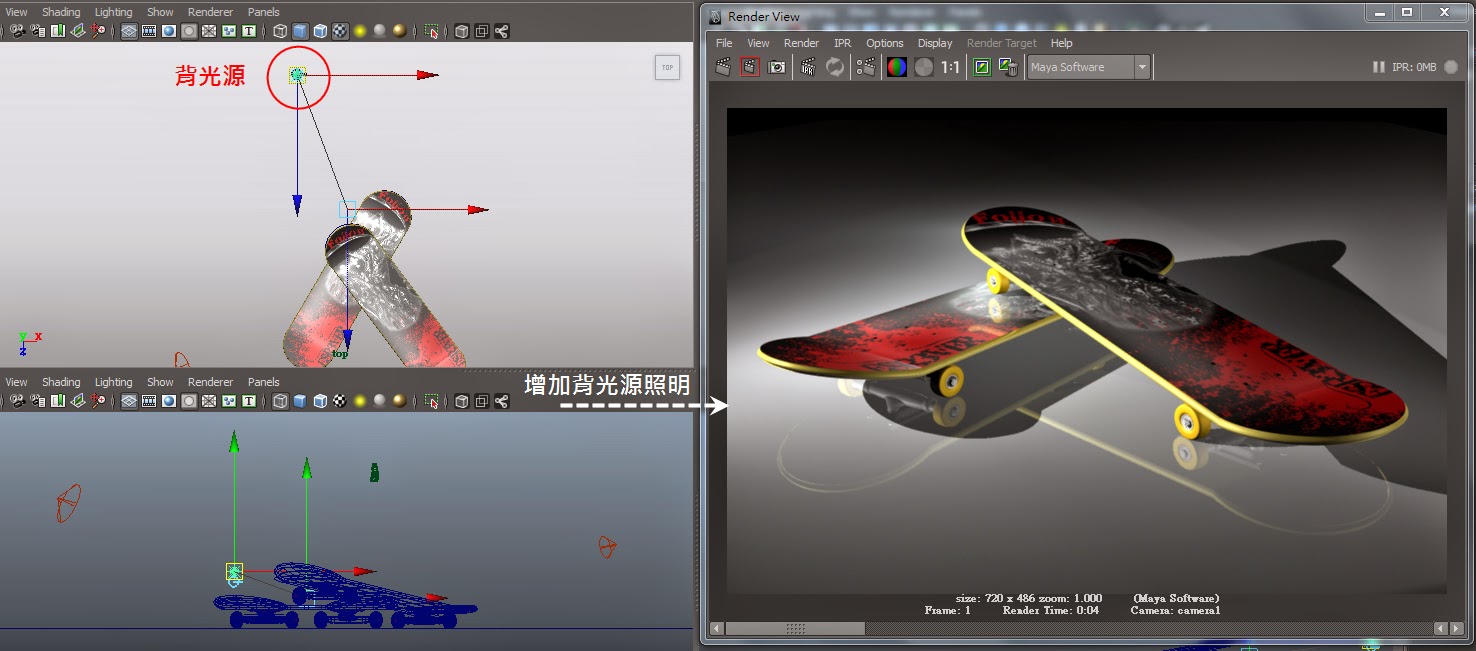The image size is (1476, 651).
Task: Take a render snapshot with the camera icon
Action: tap(776, 67)
